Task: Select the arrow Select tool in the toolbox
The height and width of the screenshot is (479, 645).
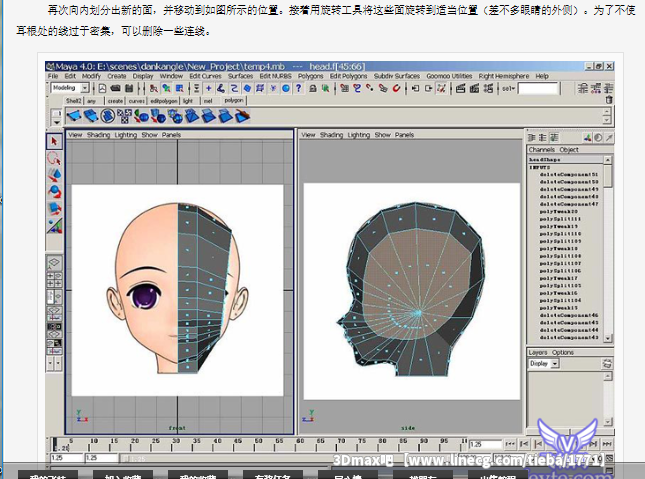Action: [x=54, y=141]
